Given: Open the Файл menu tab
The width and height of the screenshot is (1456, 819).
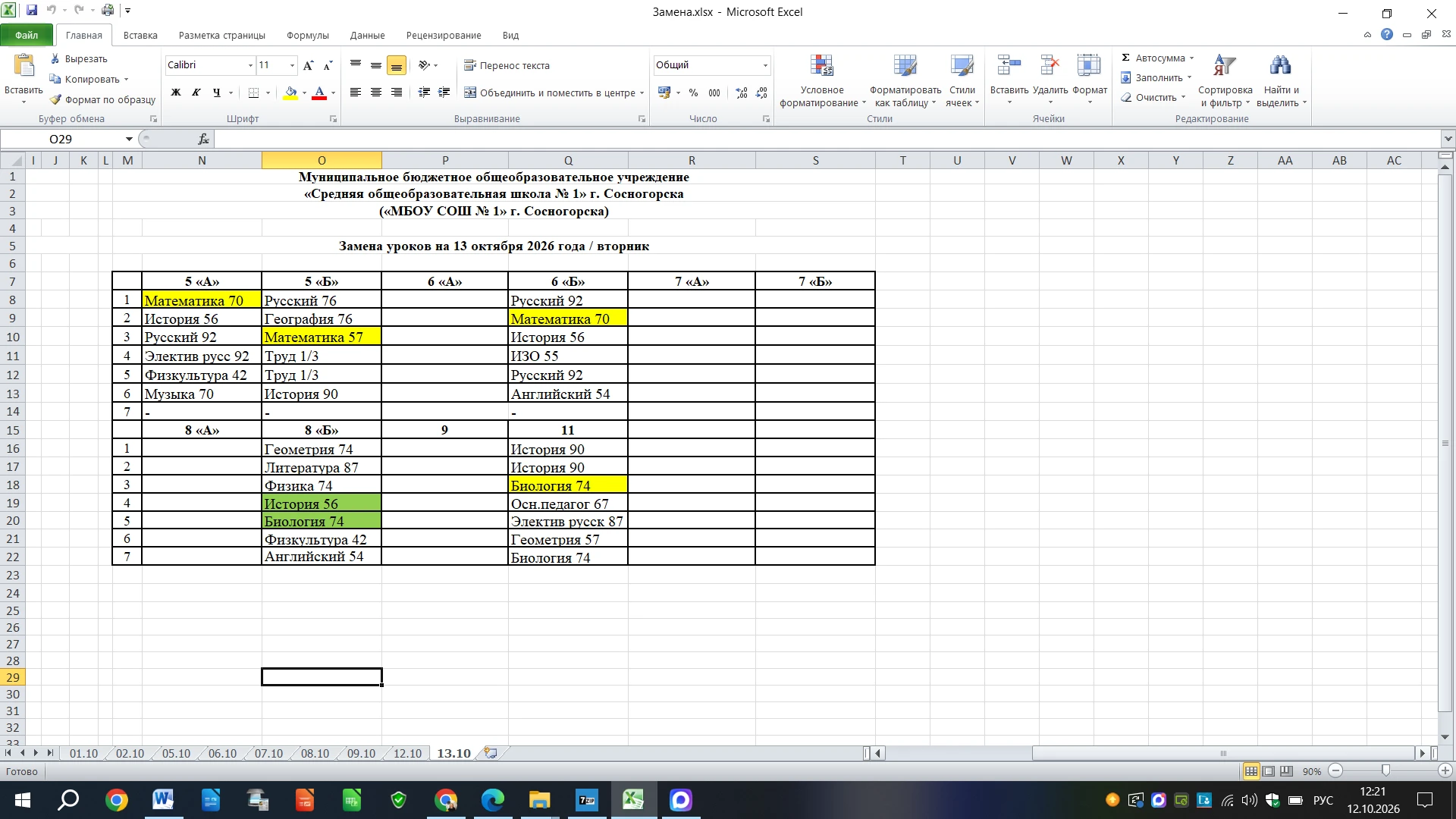Looking at the screenshot, I should [27, 35].
